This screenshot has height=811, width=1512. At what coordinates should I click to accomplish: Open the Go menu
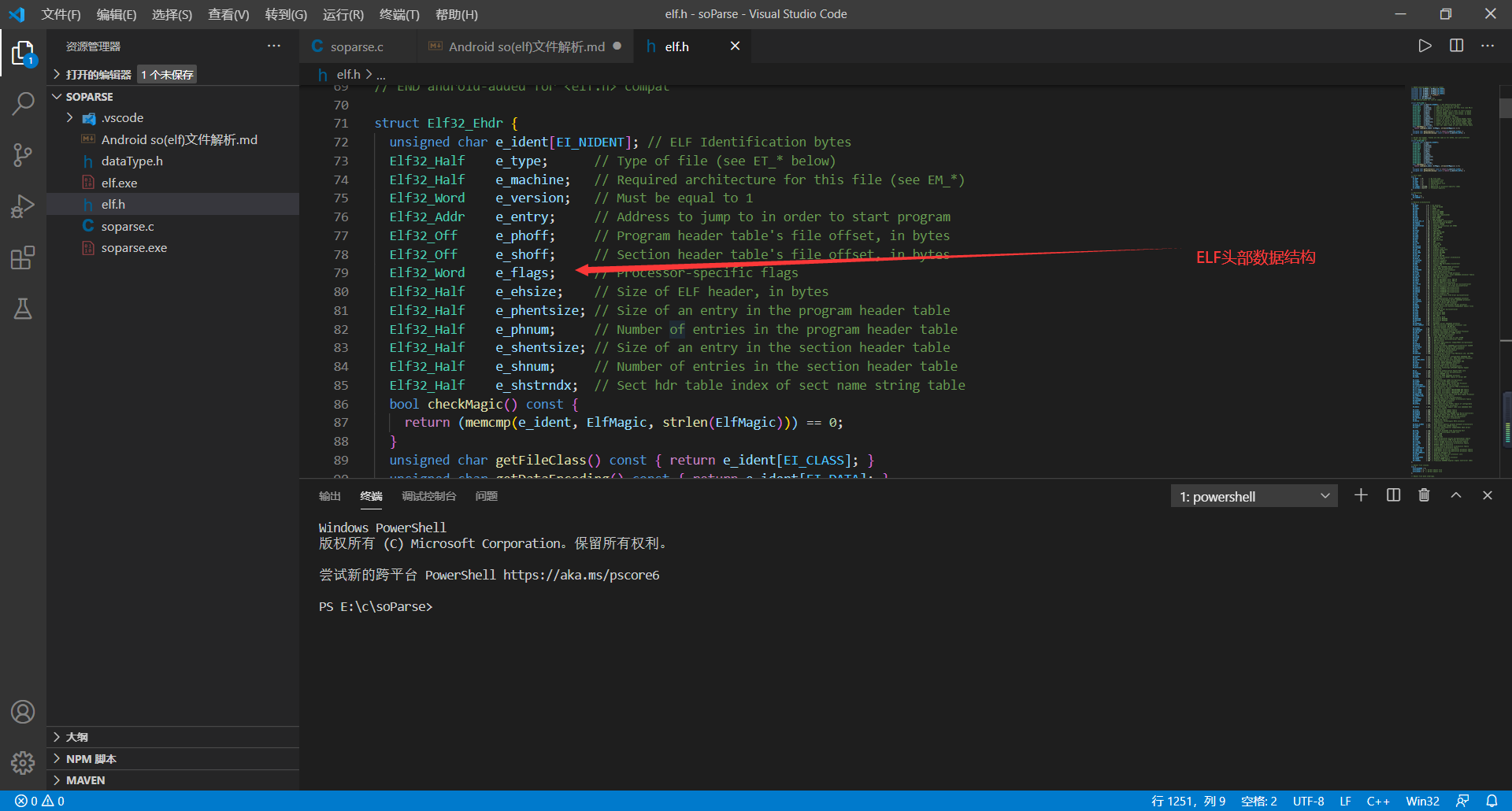286,14
